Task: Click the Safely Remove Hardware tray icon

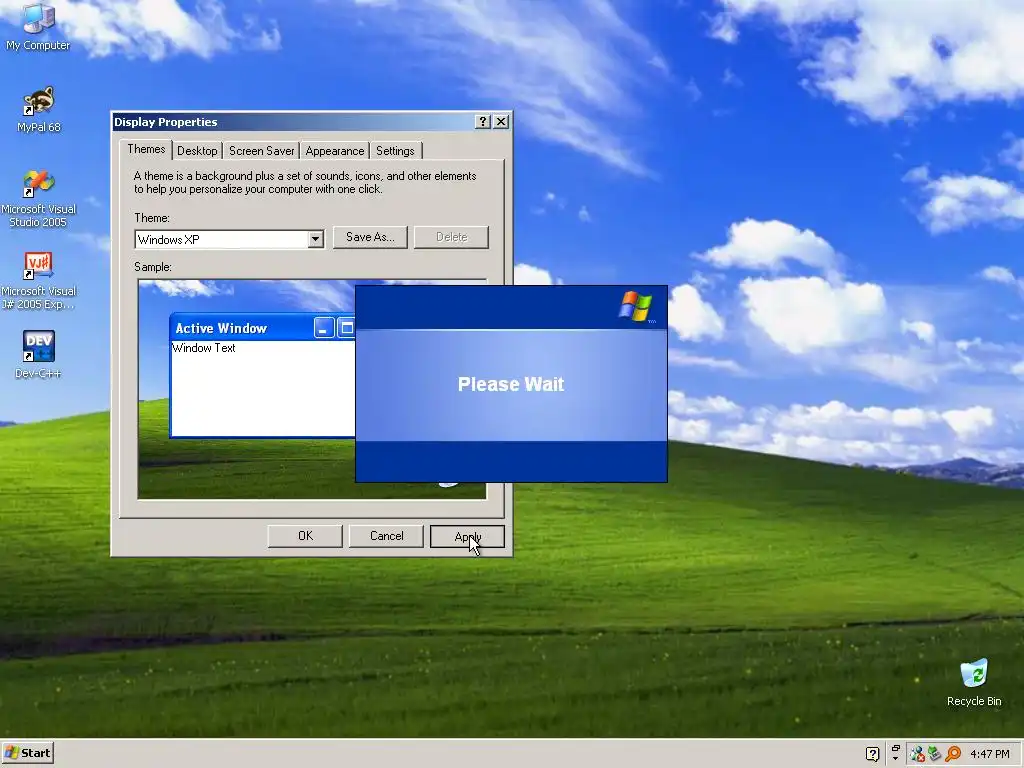Action: click(935, 754)
